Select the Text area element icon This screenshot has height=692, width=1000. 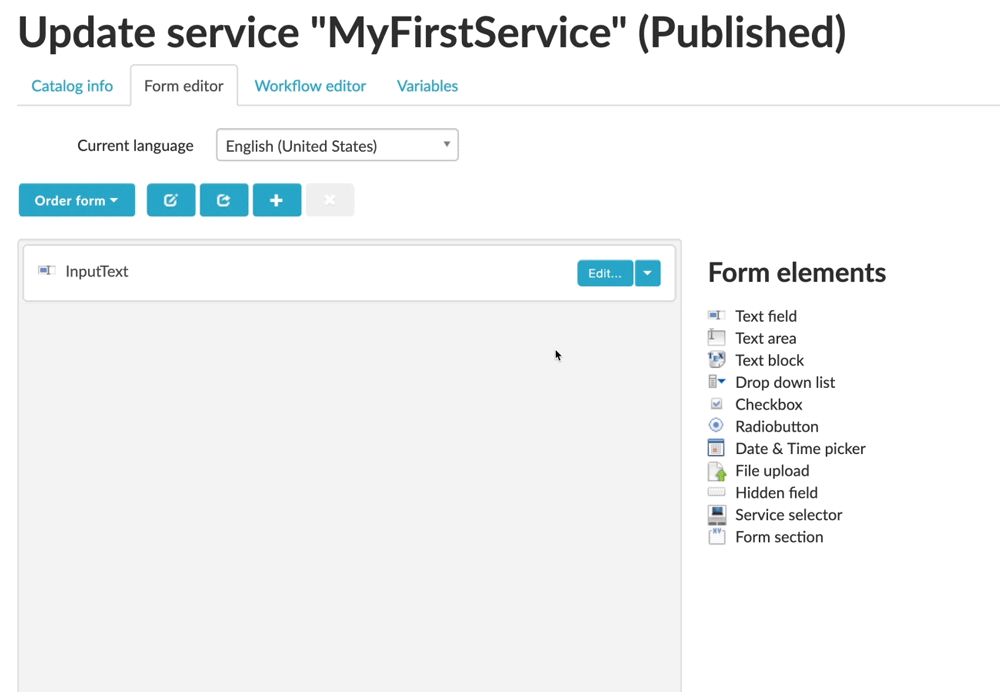tap(716, 338)
